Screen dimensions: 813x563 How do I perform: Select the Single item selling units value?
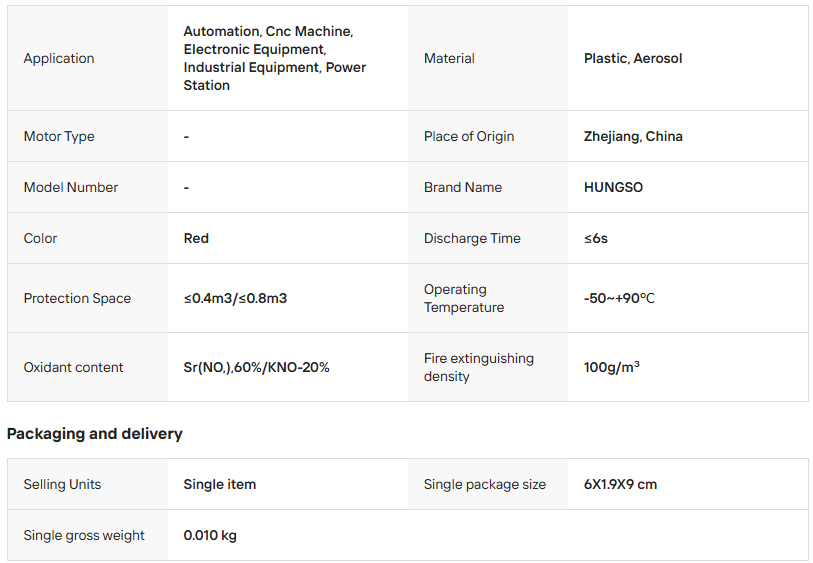(219, 484)
